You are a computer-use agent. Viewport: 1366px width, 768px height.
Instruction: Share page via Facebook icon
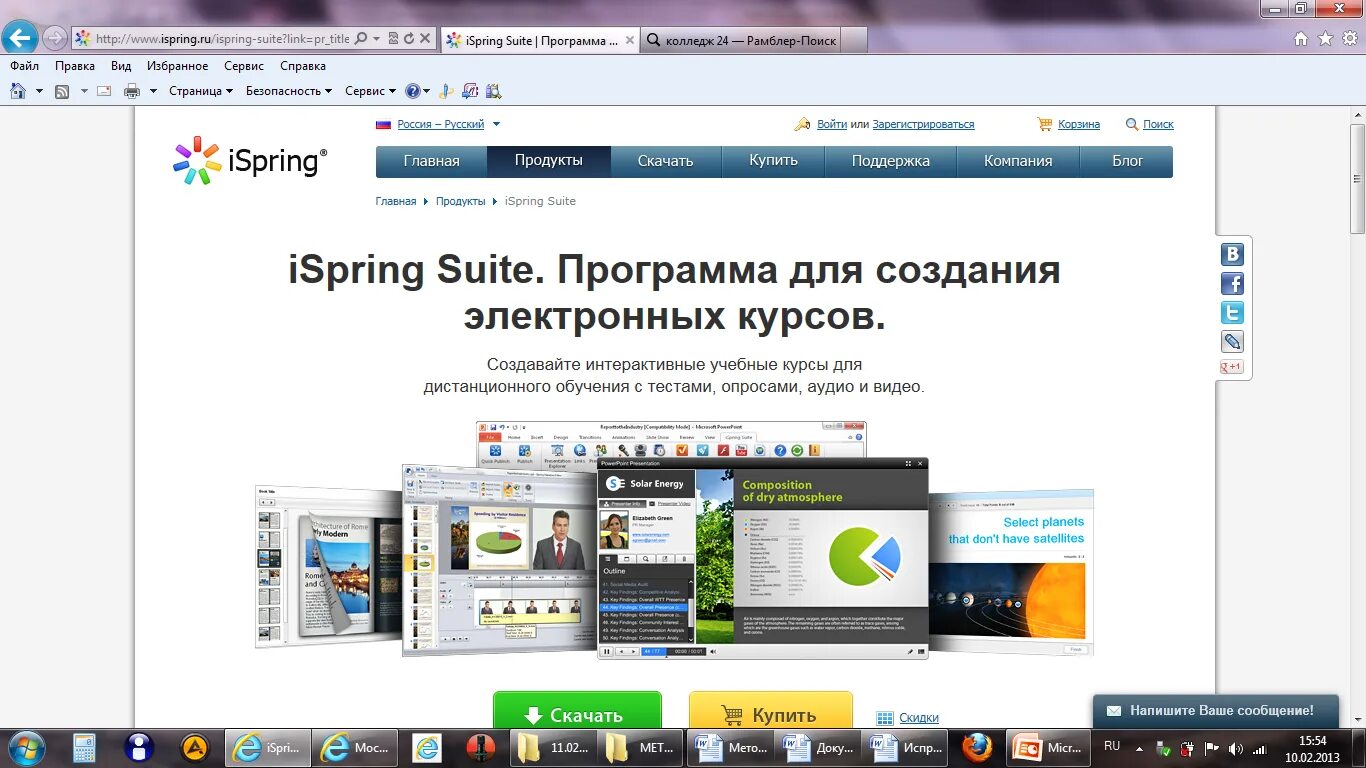(x=1233, y=283)
